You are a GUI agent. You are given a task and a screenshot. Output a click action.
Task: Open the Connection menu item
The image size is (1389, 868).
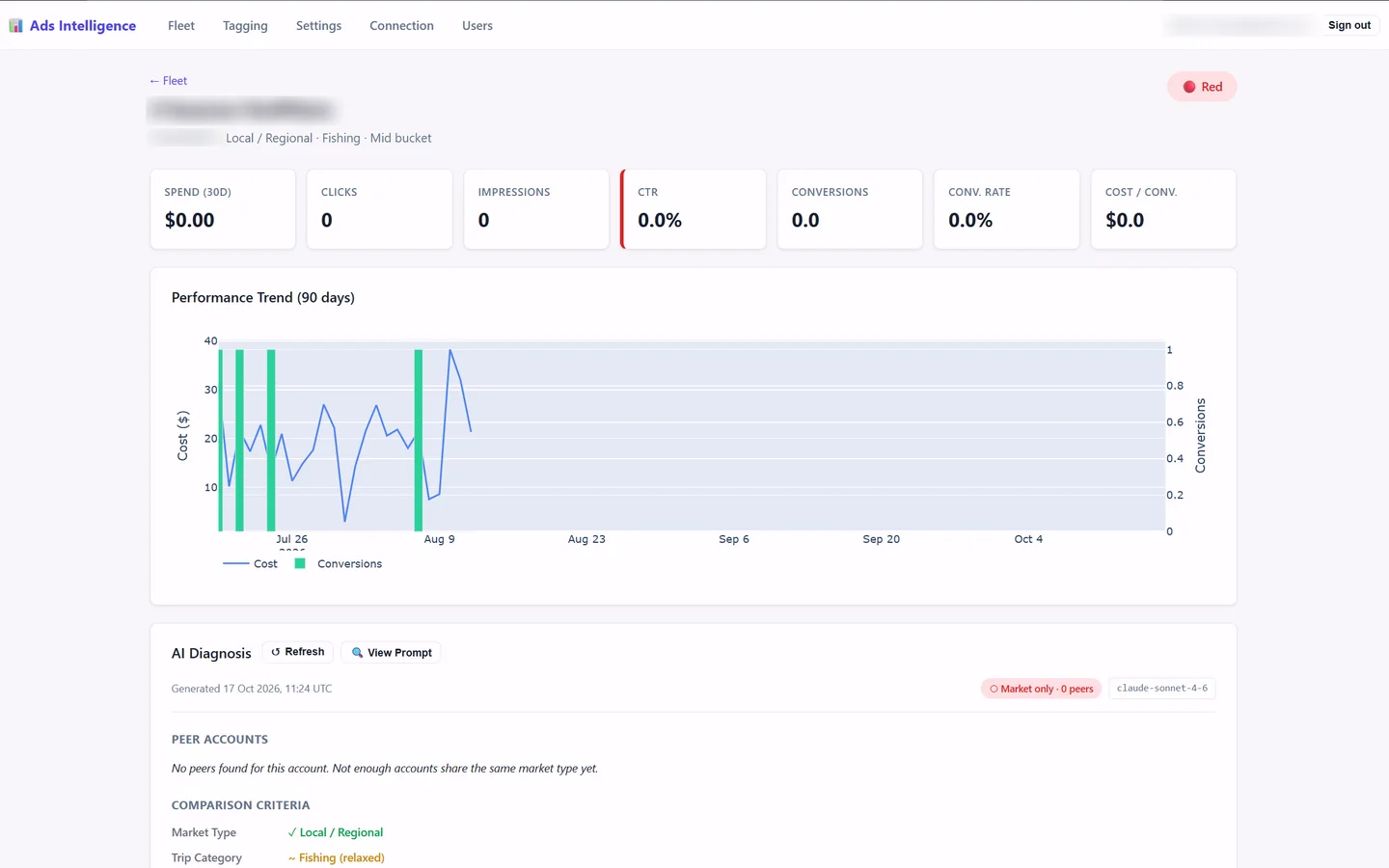click(x=401, y=26)
